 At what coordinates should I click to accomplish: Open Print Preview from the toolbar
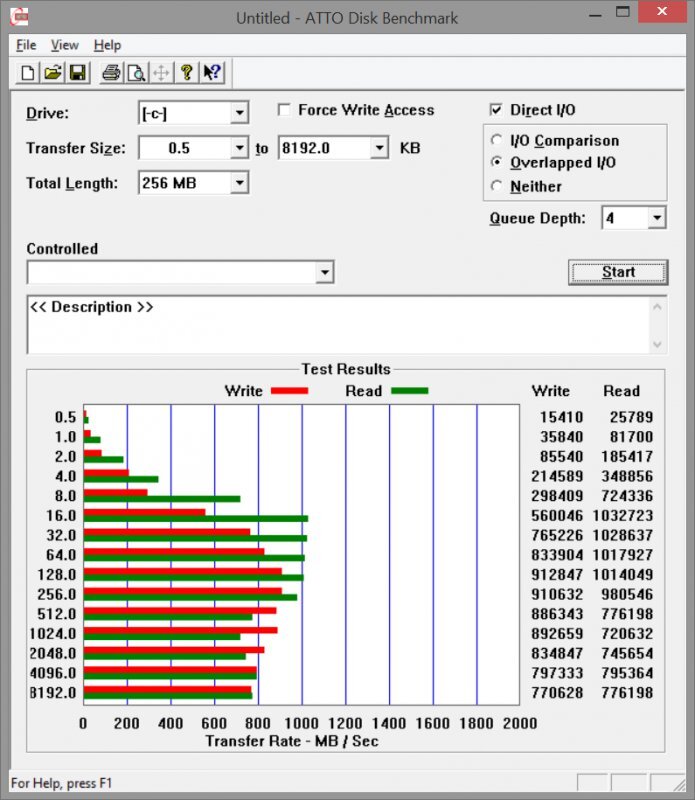tap(136, 72)
